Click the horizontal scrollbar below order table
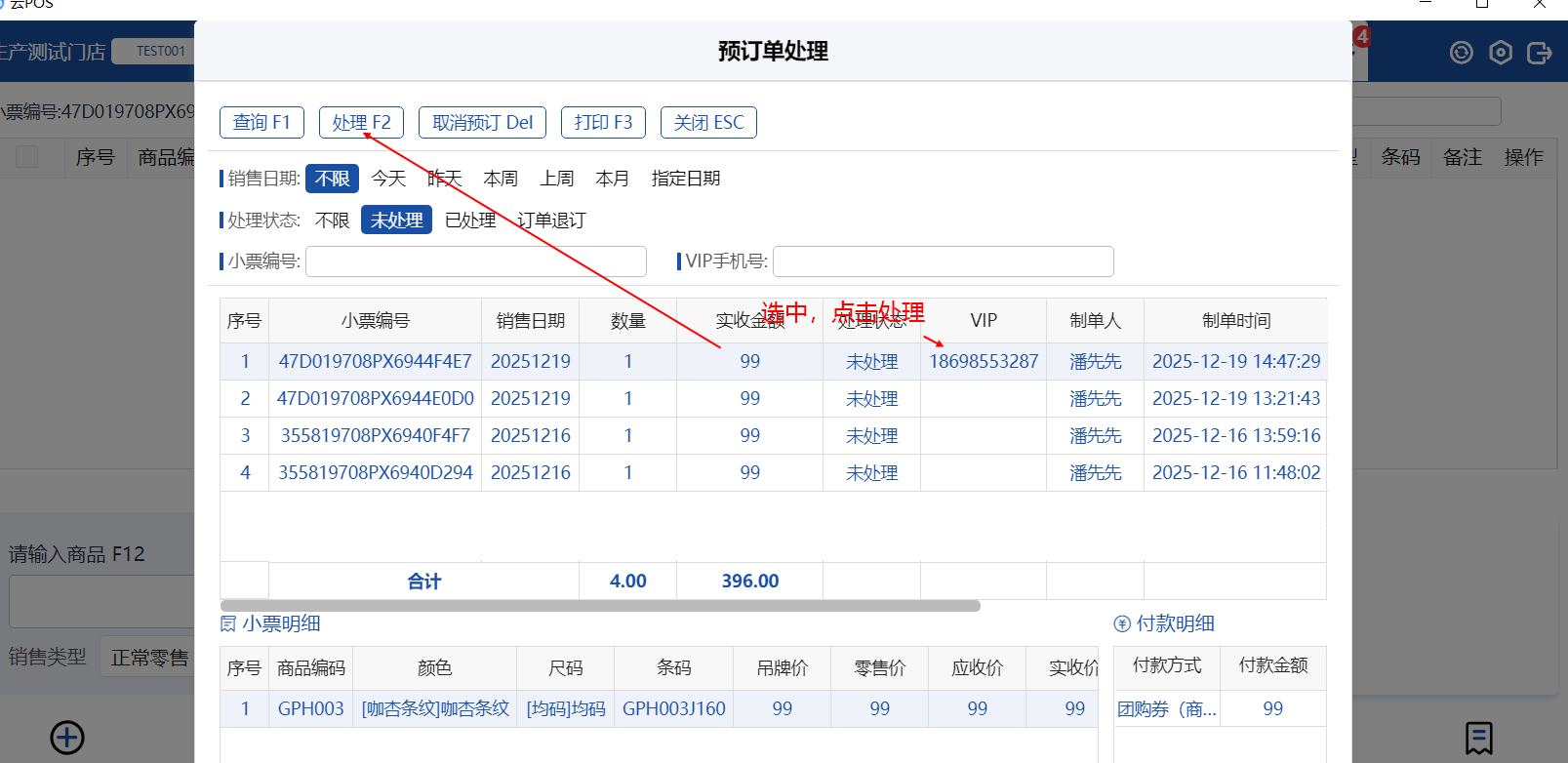The image size is (1568, 763). [600, 606]
